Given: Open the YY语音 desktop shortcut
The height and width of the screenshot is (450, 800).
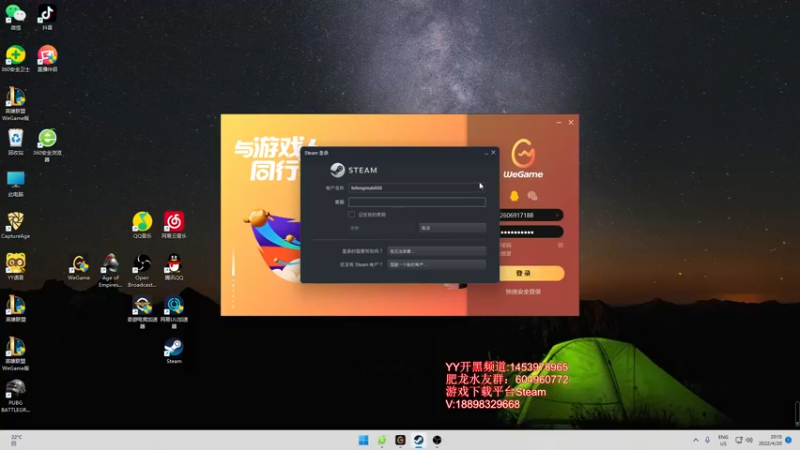Looking at the screenshot, I should tap(16, 267).
